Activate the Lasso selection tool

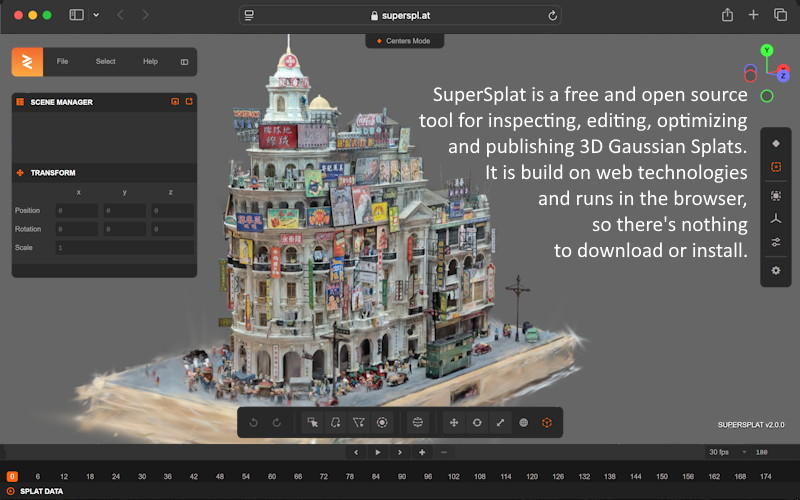[336, 423]
